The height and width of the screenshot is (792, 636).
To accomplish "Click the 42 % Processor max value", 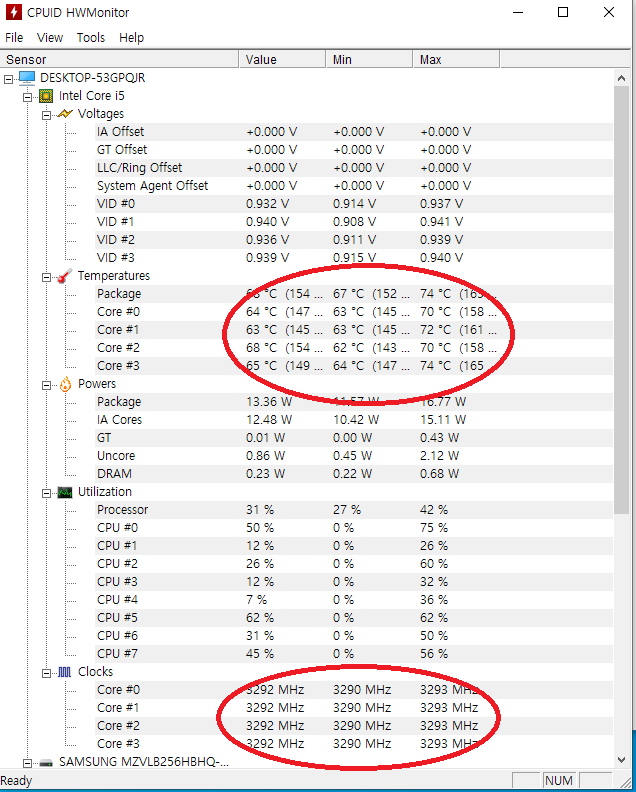I will coord(434,510).
